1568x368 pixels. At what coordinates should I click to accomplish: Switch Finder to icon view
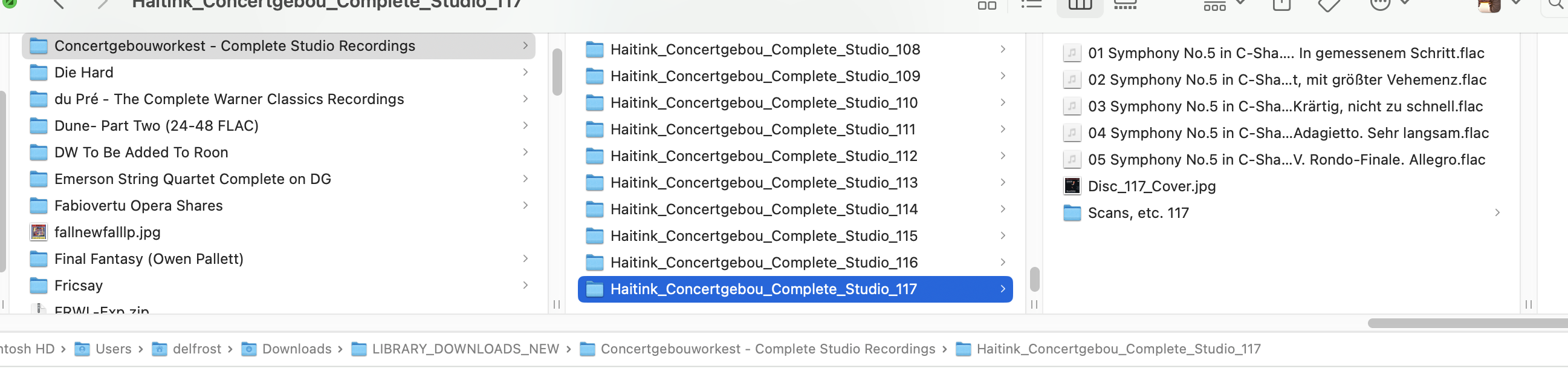pyautogui.click(x=986, y=5)
